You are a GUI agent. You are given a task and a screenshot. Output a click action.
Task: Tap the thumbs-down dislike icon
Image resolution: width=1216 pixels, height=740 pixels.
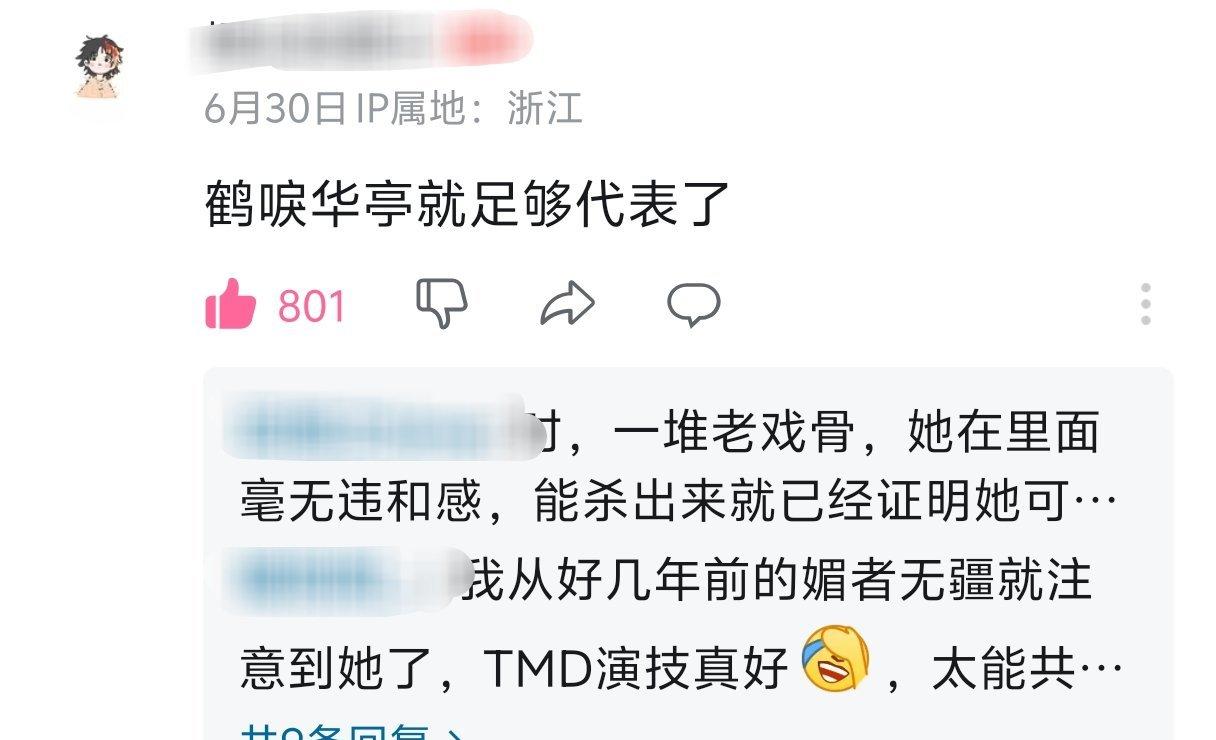441,303
